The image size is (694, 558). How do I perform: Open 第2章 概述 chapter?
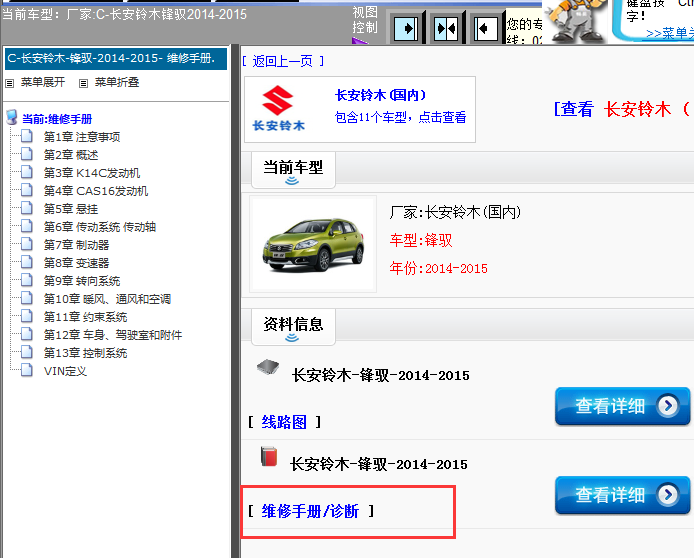71,155
